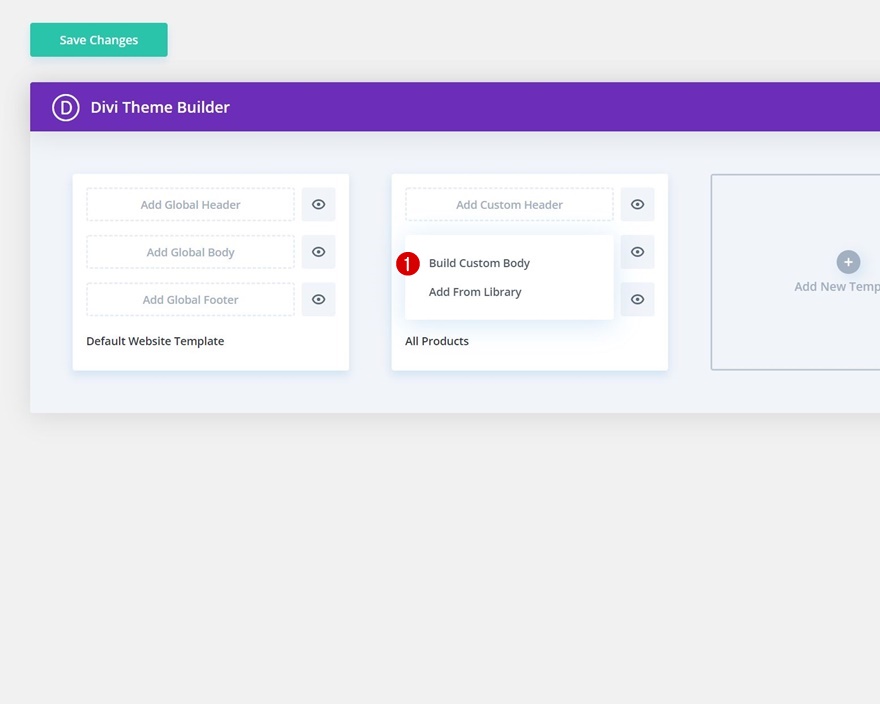Choose Build Custom Body from menu
This screenshot has height=704, width=880.
pyautogui.click(x=479, y=263)
